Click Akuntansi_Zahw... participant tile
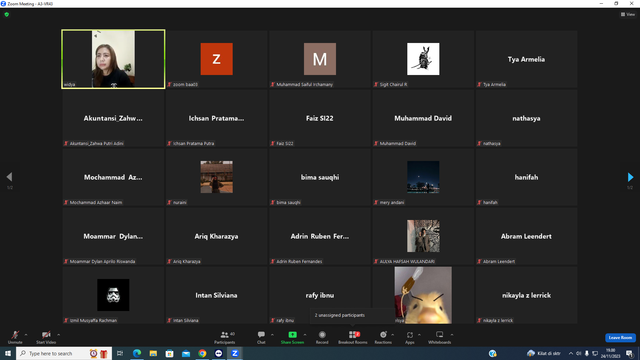The image size is (640, 360). coord(113,118)
